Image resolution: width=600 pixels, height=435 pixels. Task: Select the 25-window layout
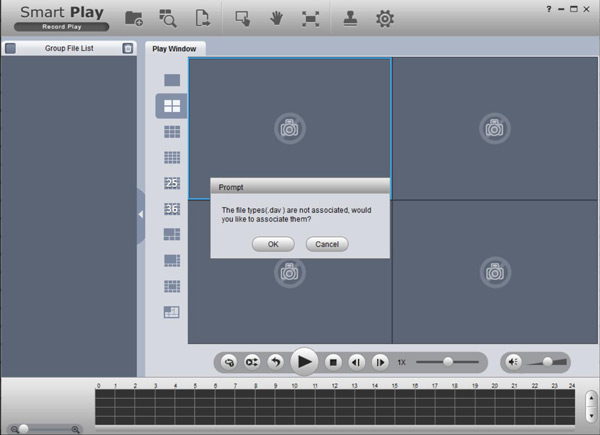pyautogui.click(x=172, y=183)
